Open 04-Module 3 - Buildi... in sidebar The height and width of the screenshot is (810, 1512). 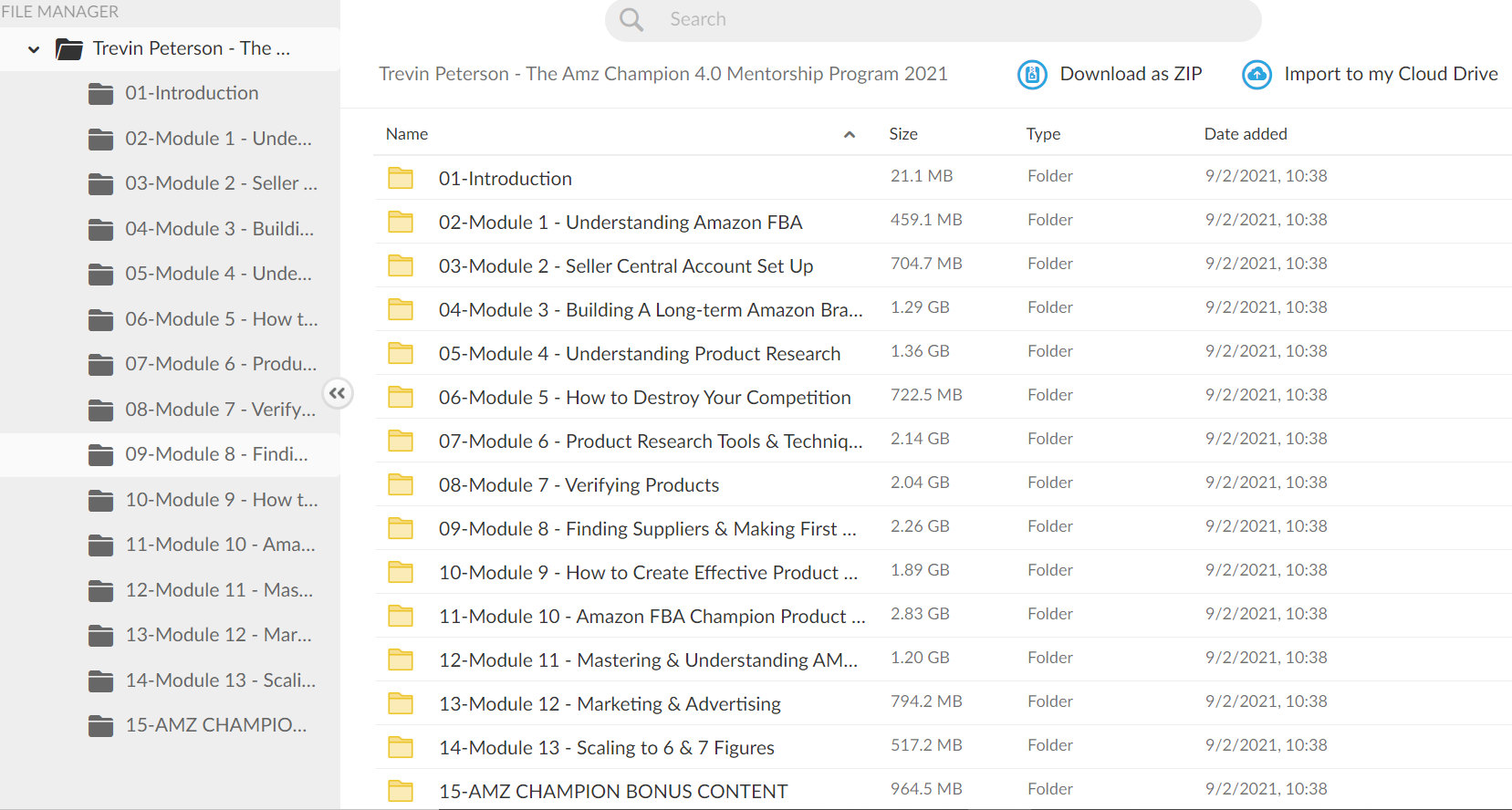point(219,229)
